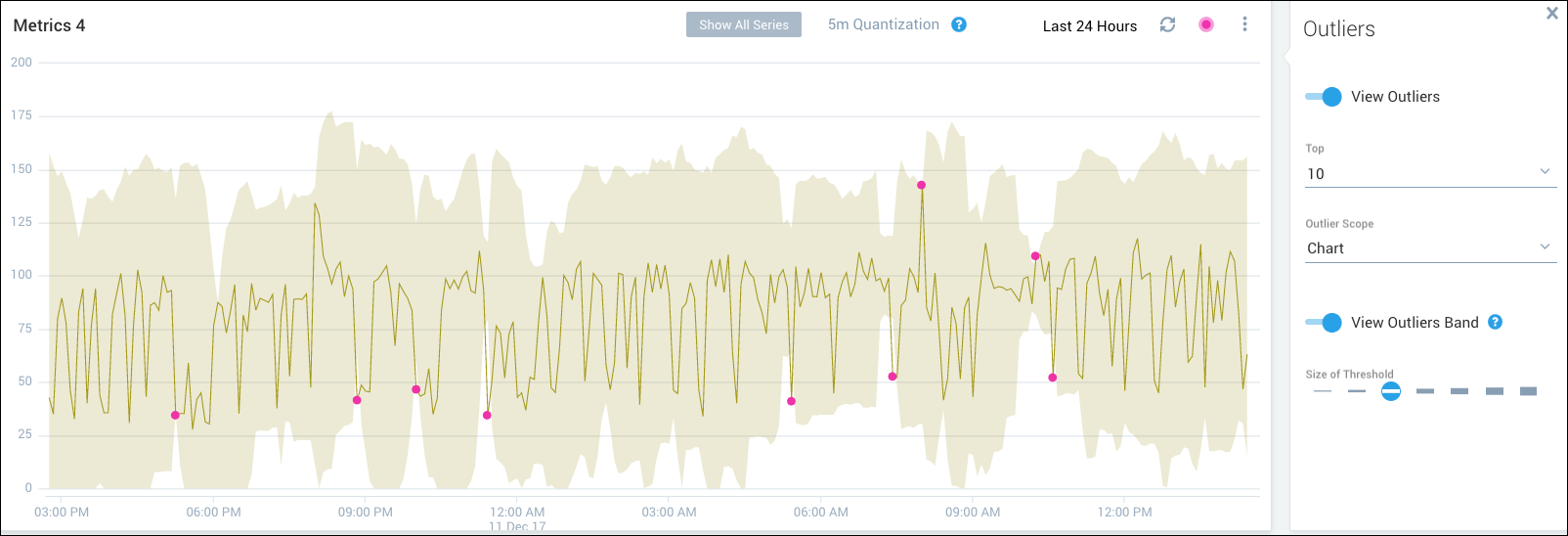Close the Outliers panel
Screen dimensions: 1568x536
(1551, 14)
